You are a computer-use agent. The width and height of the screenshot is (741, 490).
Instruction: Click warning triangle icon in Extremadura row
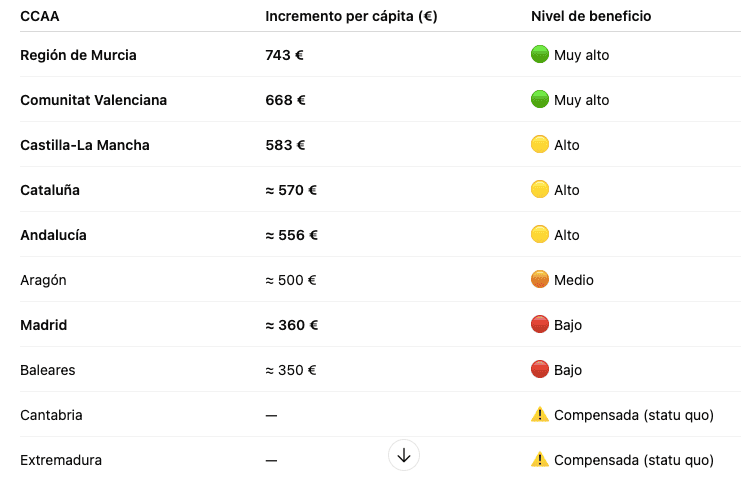click(x=540, y=460)
